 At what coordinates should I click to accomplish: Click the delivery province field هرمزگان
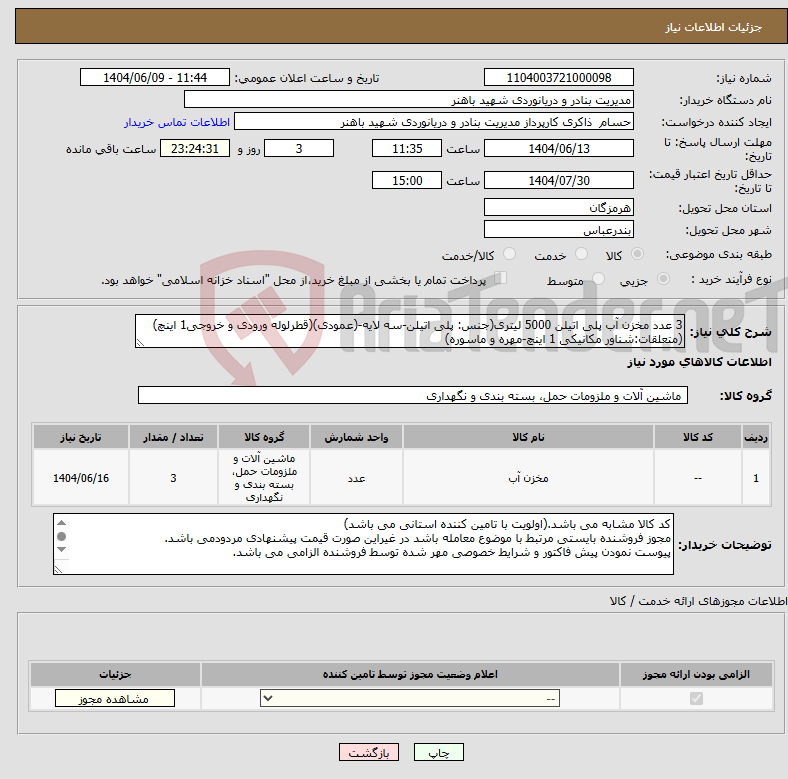coord(558,208)
